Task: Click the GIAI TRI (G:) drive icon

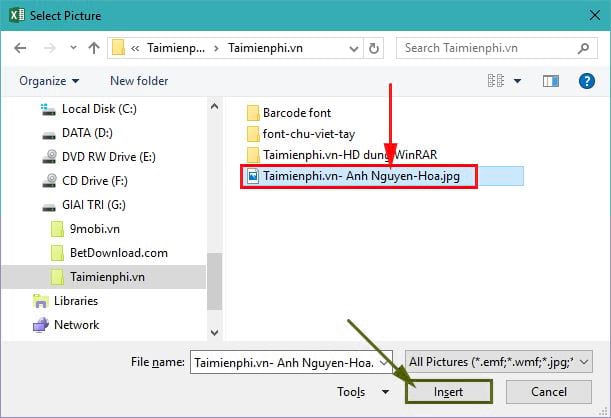Action: point(49,207)
